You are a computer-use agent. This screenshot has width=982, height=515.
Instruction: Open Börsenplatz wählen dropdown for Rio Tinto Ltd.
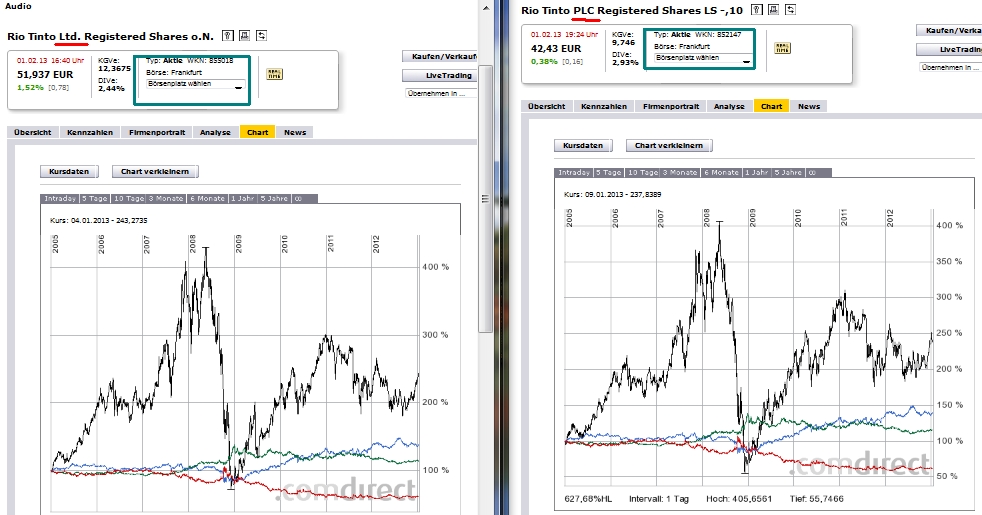pyautogui.click(x=195, y=83)
